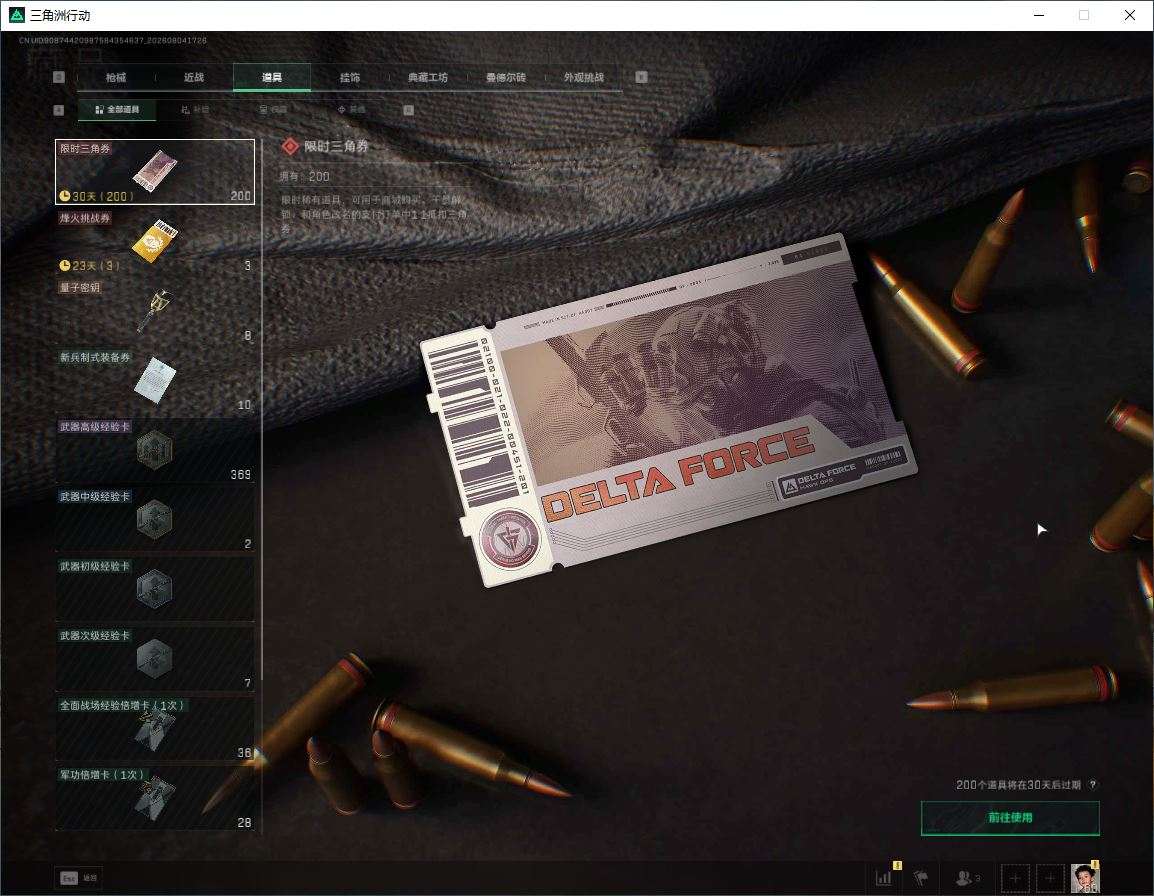Open the player avatar portrait
The width and height of the screenshot is (1154, 896).
pos(1085,878)
